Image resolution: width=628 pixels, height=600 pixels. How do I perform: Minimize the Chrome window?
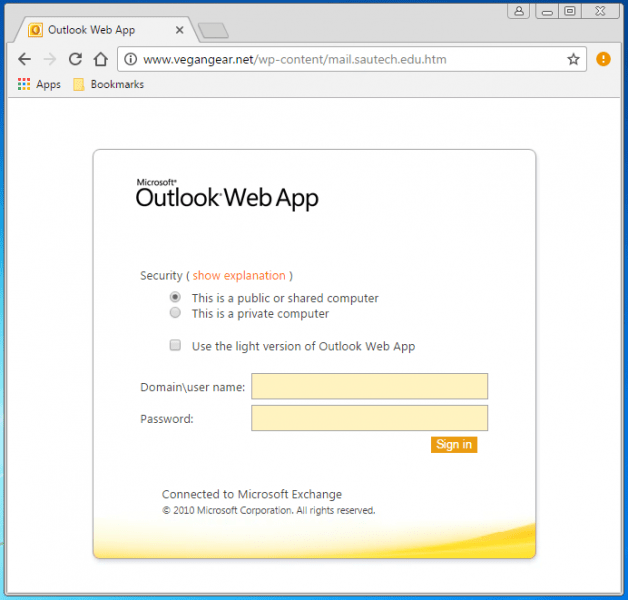(x=547, y=11)
